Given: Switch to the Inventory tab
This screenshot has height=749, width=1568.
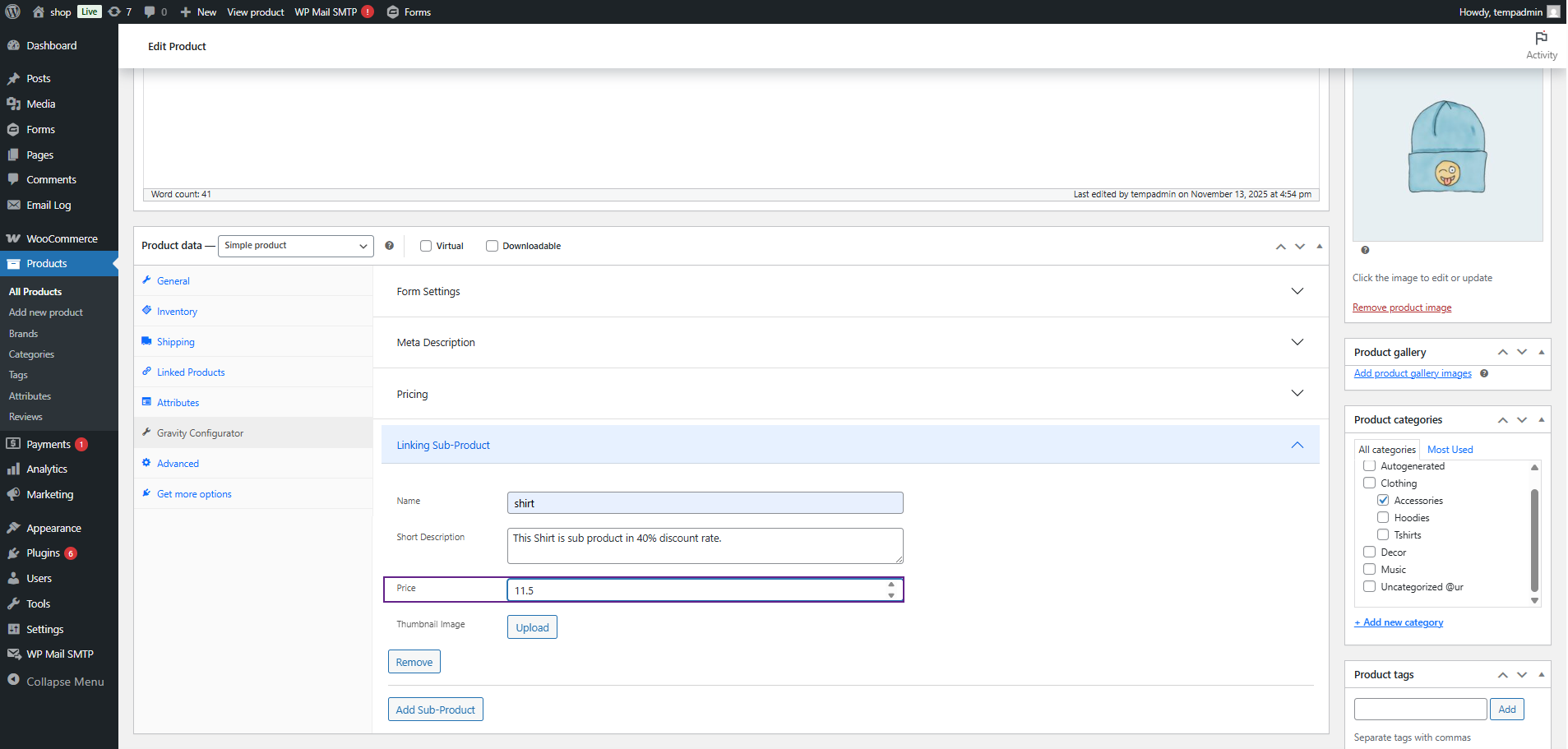Looking at the screenshot, I should click(177, 312).
